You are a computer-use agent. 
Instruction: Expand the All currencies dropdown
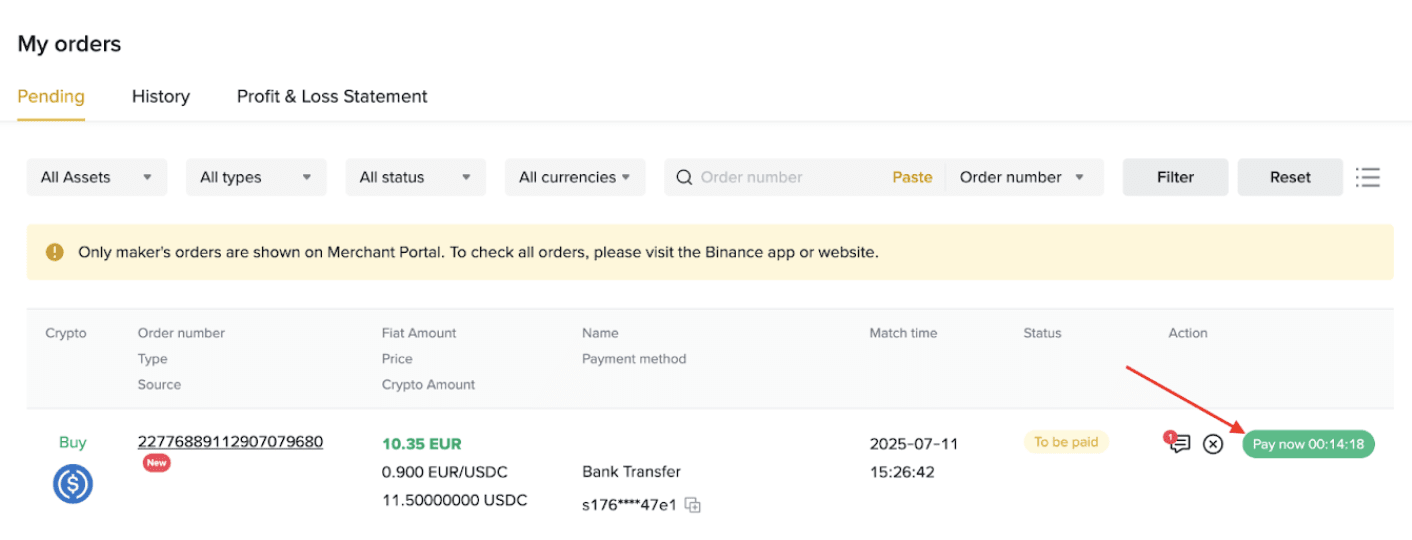coord(575,177)
